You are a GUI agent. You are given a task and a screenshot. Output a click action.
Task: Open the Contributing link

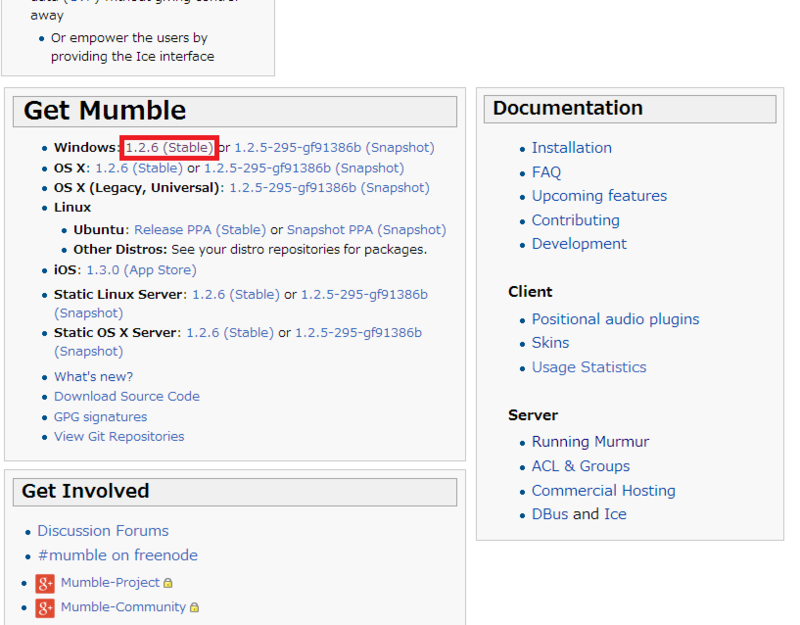click(x=576, y=220)
